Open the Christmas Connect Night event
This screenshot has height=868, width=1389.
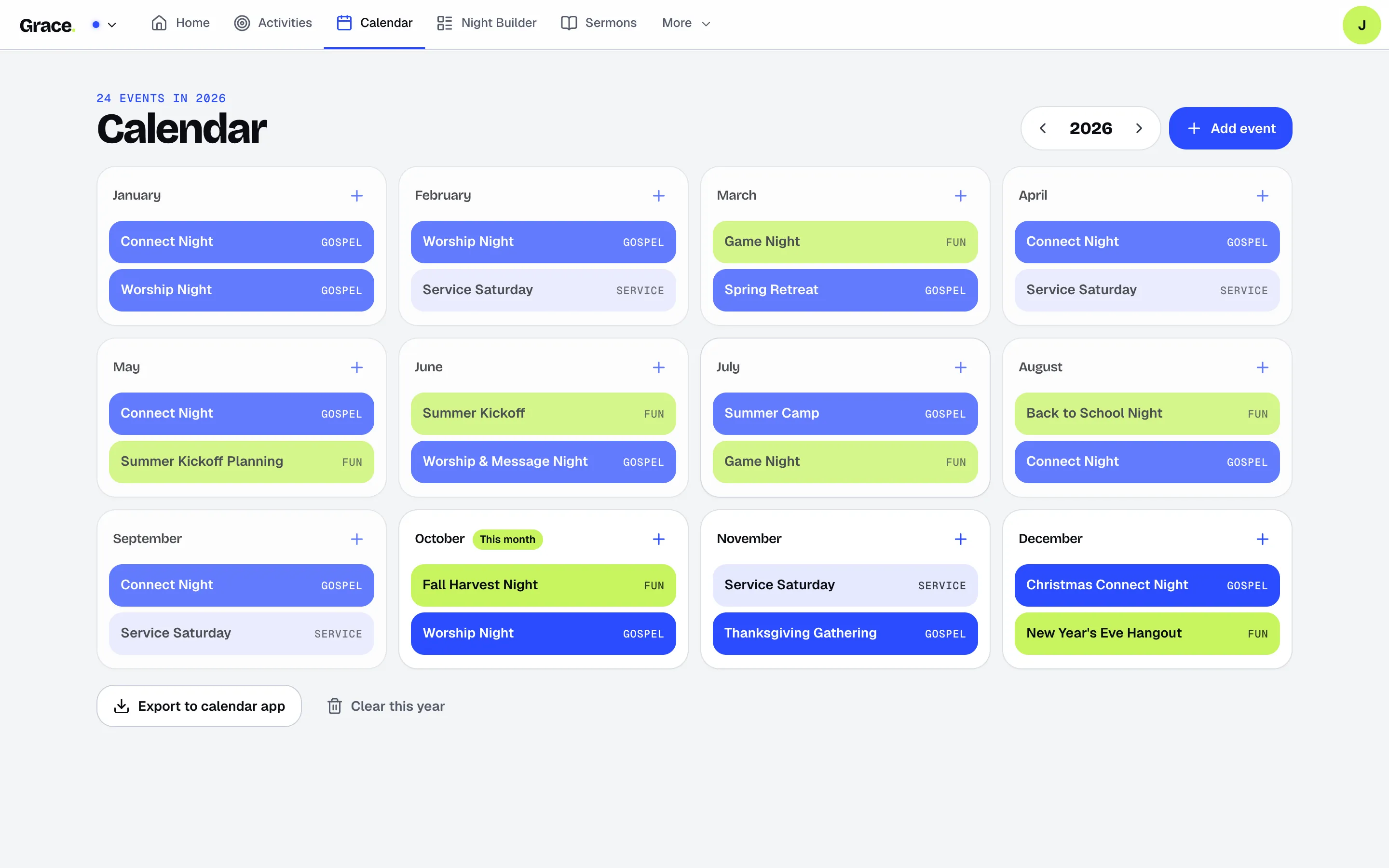pos(1147,585)
